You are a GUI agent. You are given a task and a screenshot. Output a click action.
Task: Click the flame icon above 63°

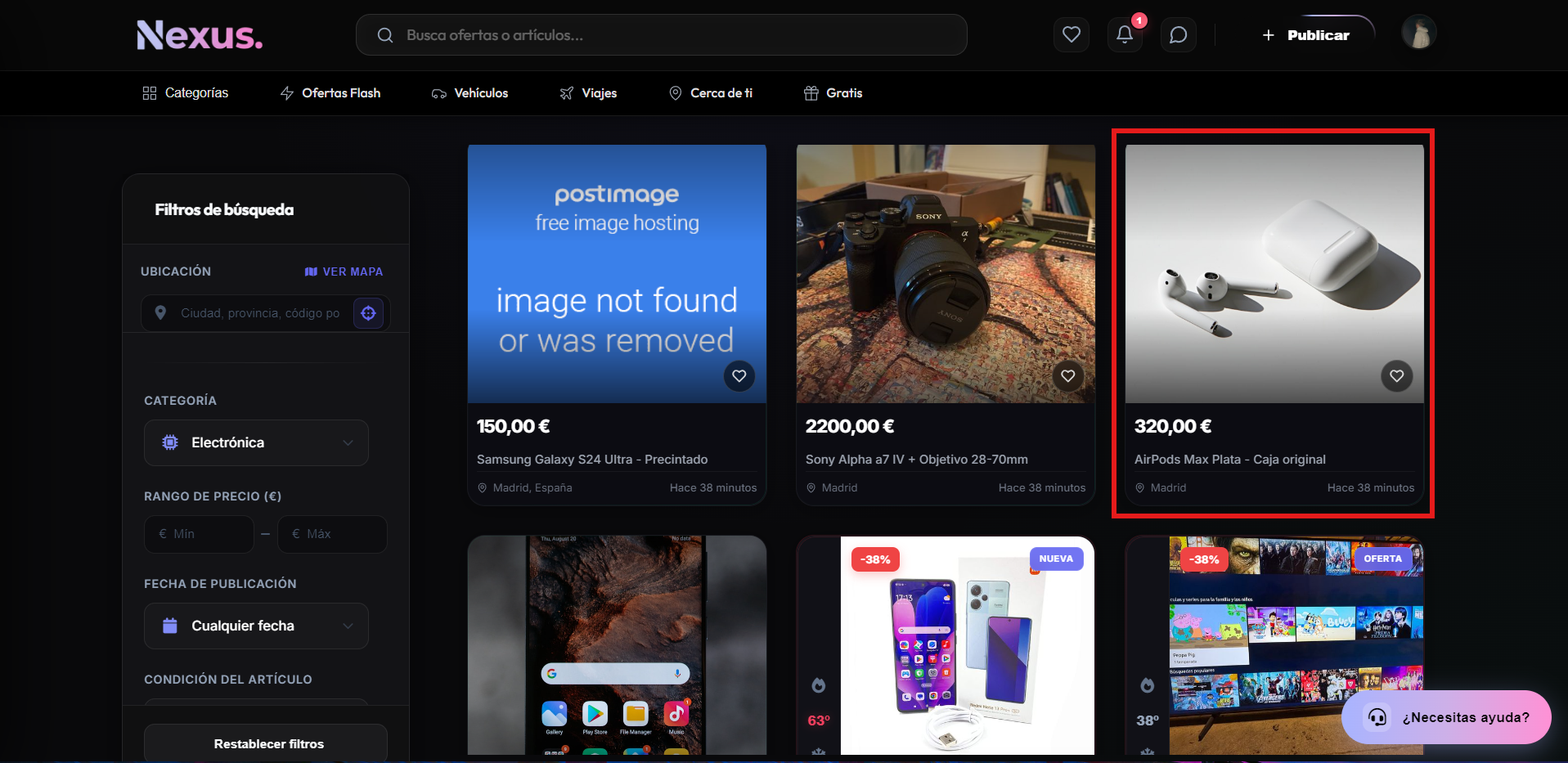(x=819, y=685)
